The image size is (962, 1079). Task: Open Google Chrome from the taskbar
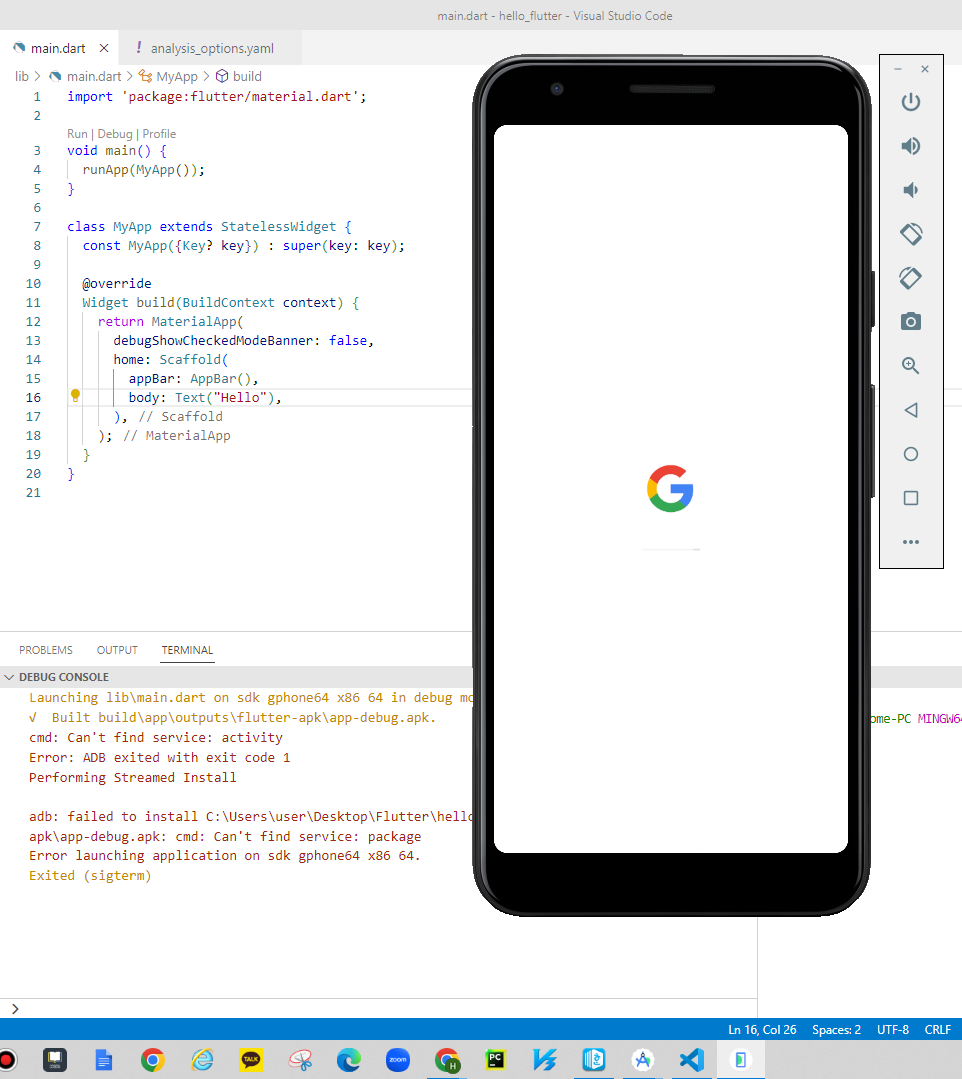[x=153, y=1060]
